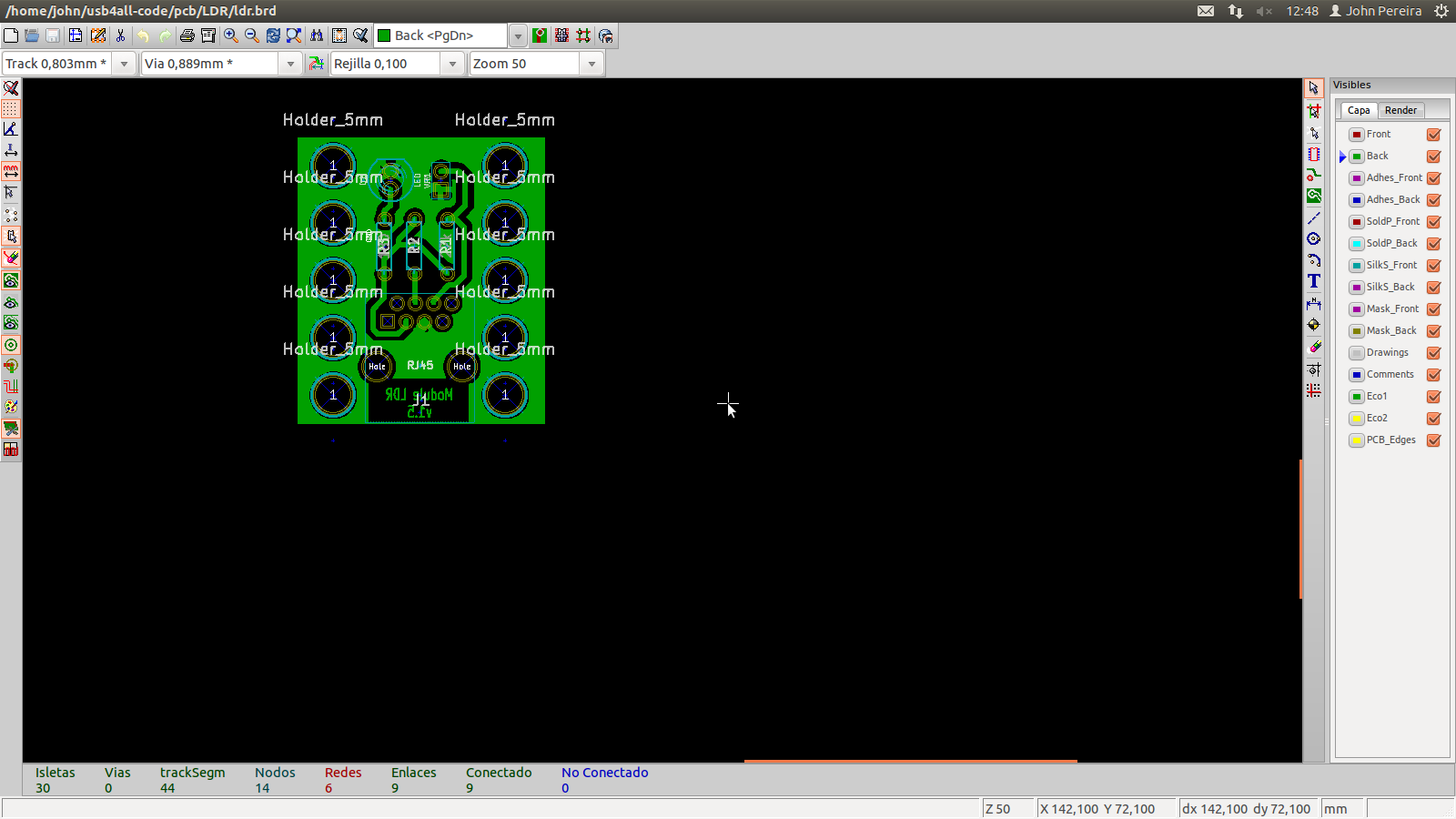Viewport: 1456px width, 819px height.
Task: Select the Adhes_Back layer name
Action: pos(1393,199)
